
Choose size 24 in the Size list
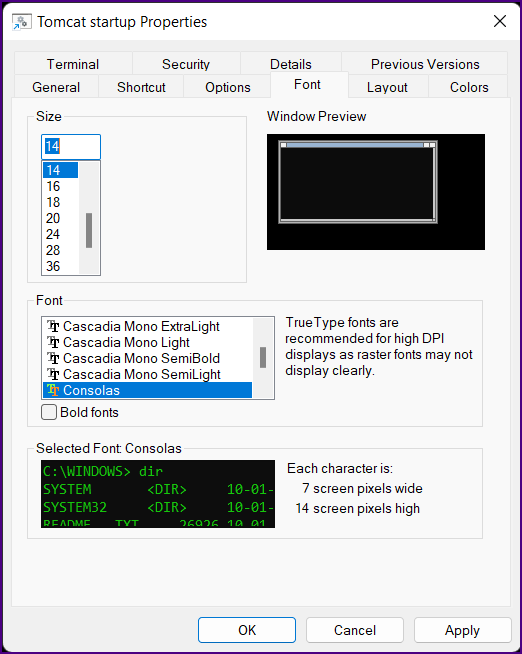[60, 234]
